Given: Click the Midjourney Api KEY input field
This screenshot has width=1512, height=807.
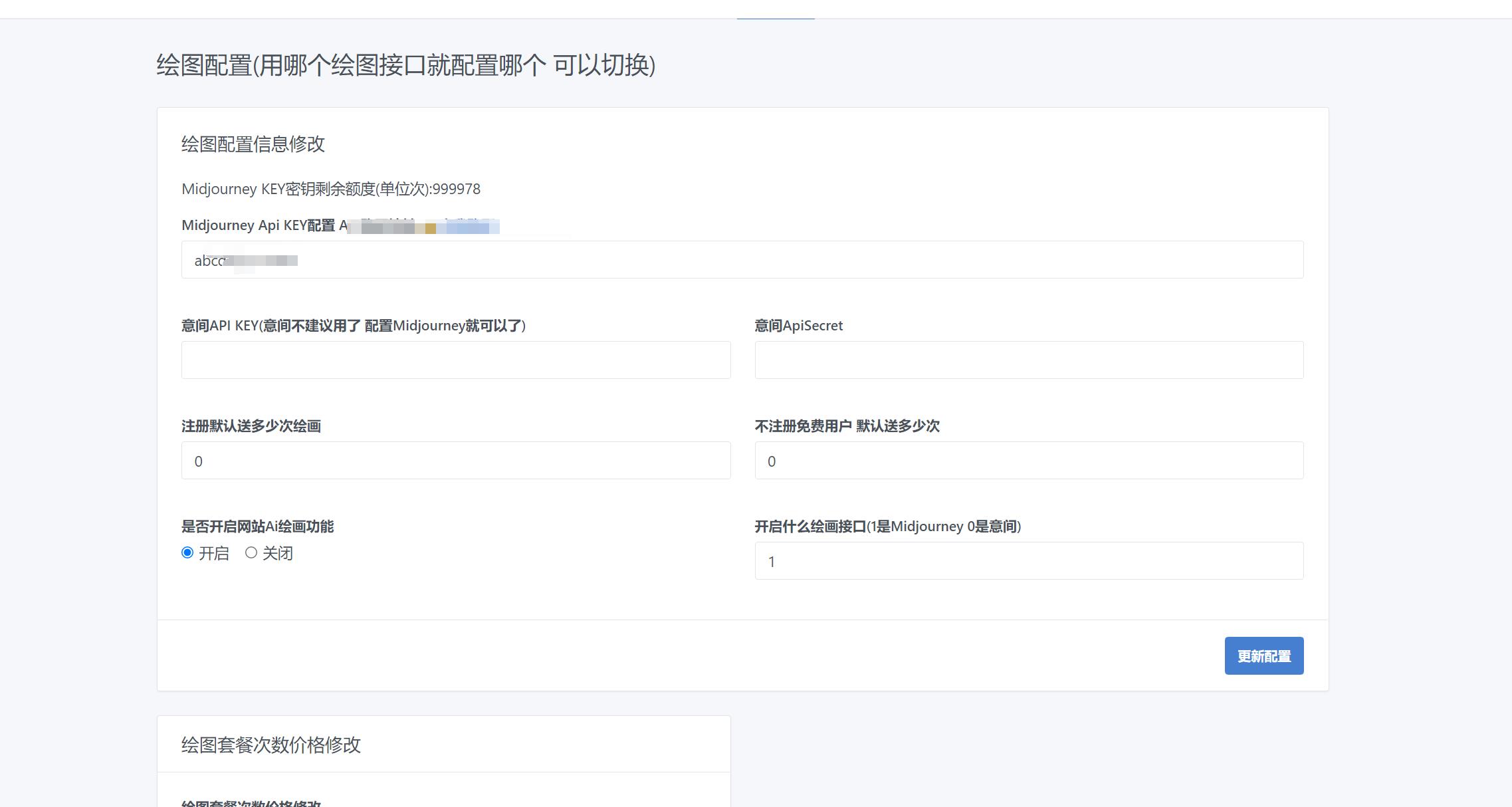Looking at the screenshot, I should (742, 260).
